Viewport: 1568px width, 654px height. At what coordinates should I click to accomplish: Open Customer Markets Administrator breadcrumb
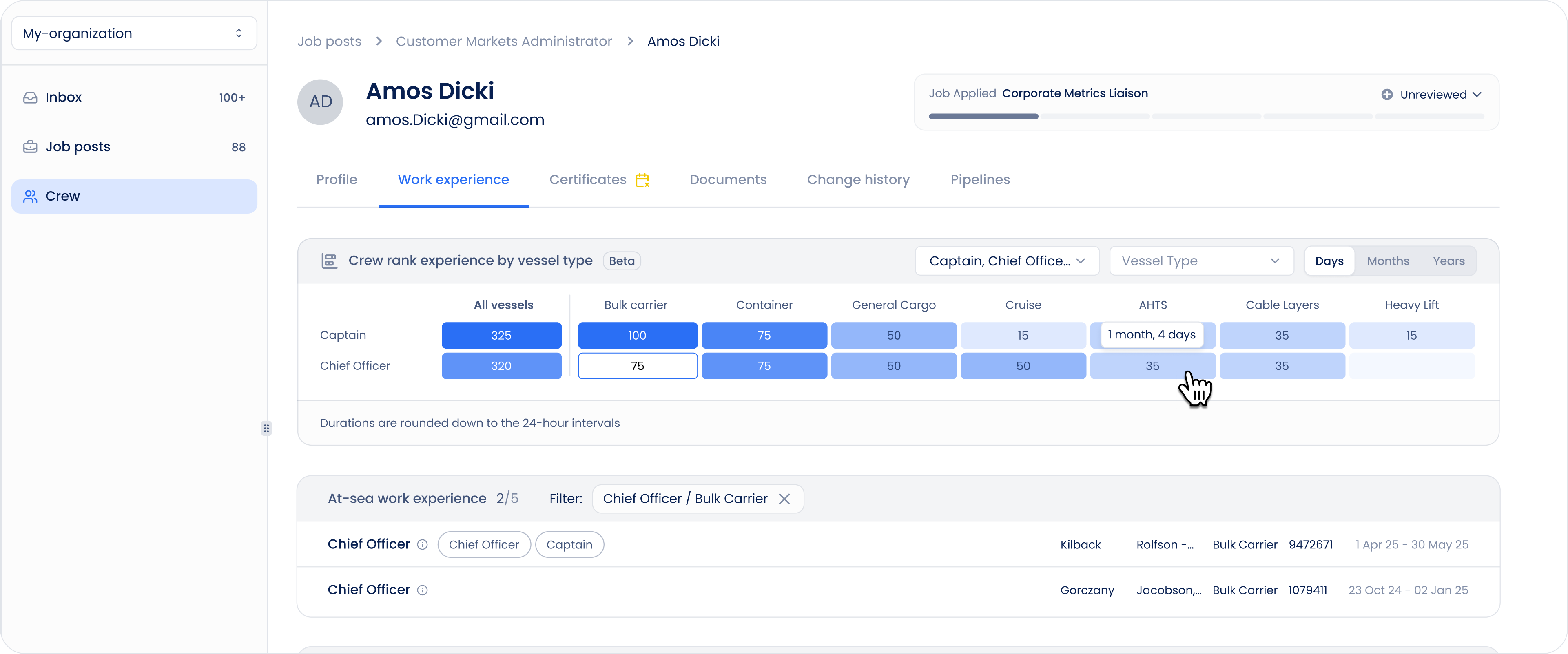(503, 41)
